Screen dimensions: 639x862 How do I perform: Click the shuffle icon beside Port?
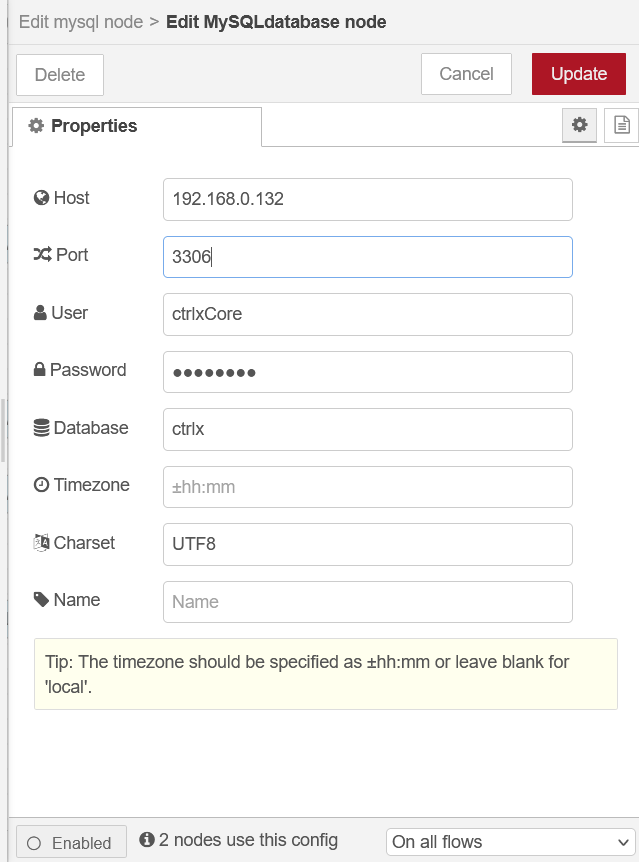point(41,255)
